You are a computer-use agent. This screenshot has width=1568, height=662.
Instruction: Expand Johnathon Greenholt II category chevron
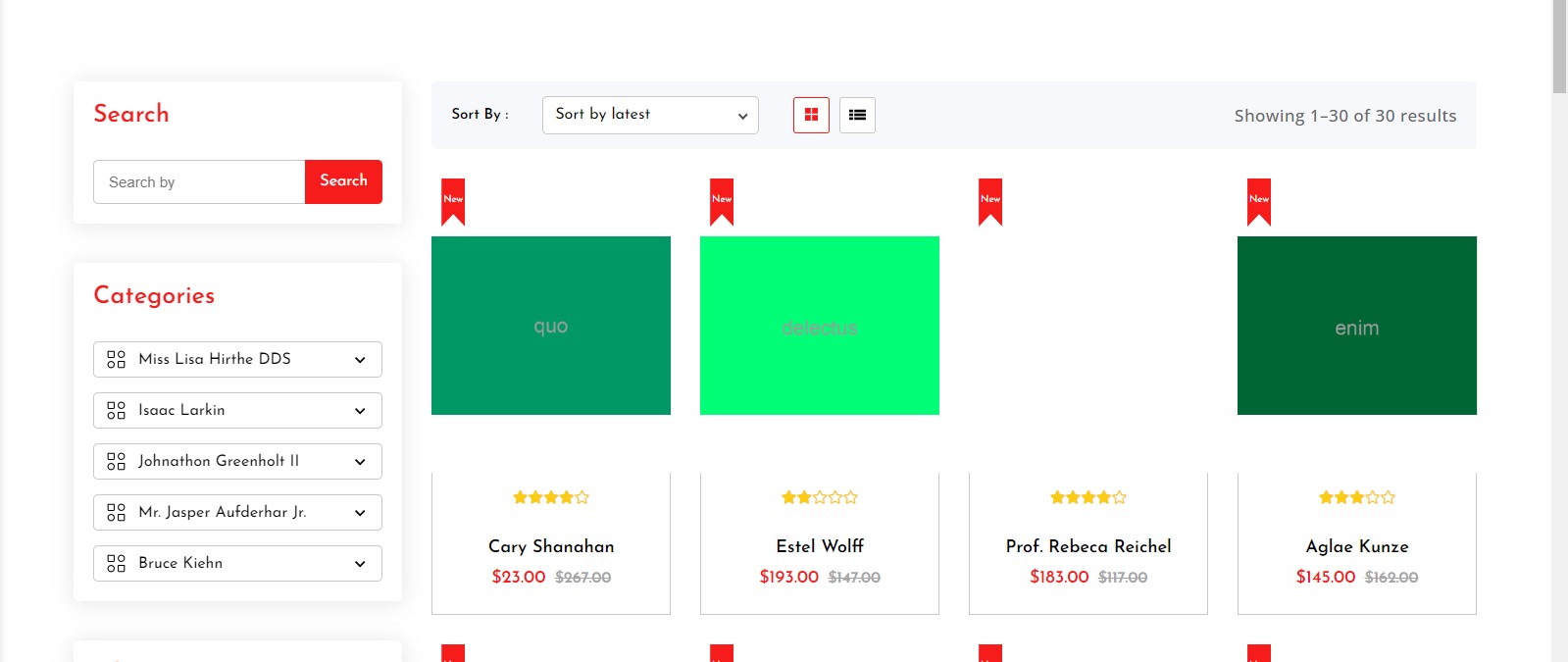point(360,462)
